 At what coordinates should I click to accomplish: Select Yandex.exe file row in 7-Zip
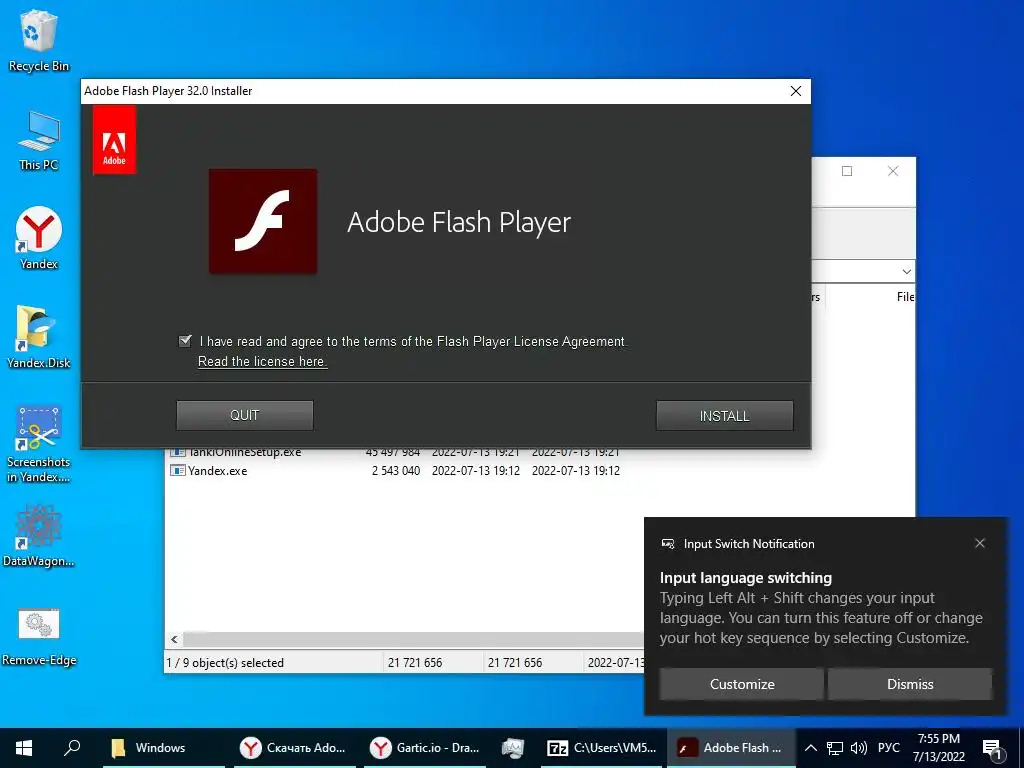[x=395, y=470]
